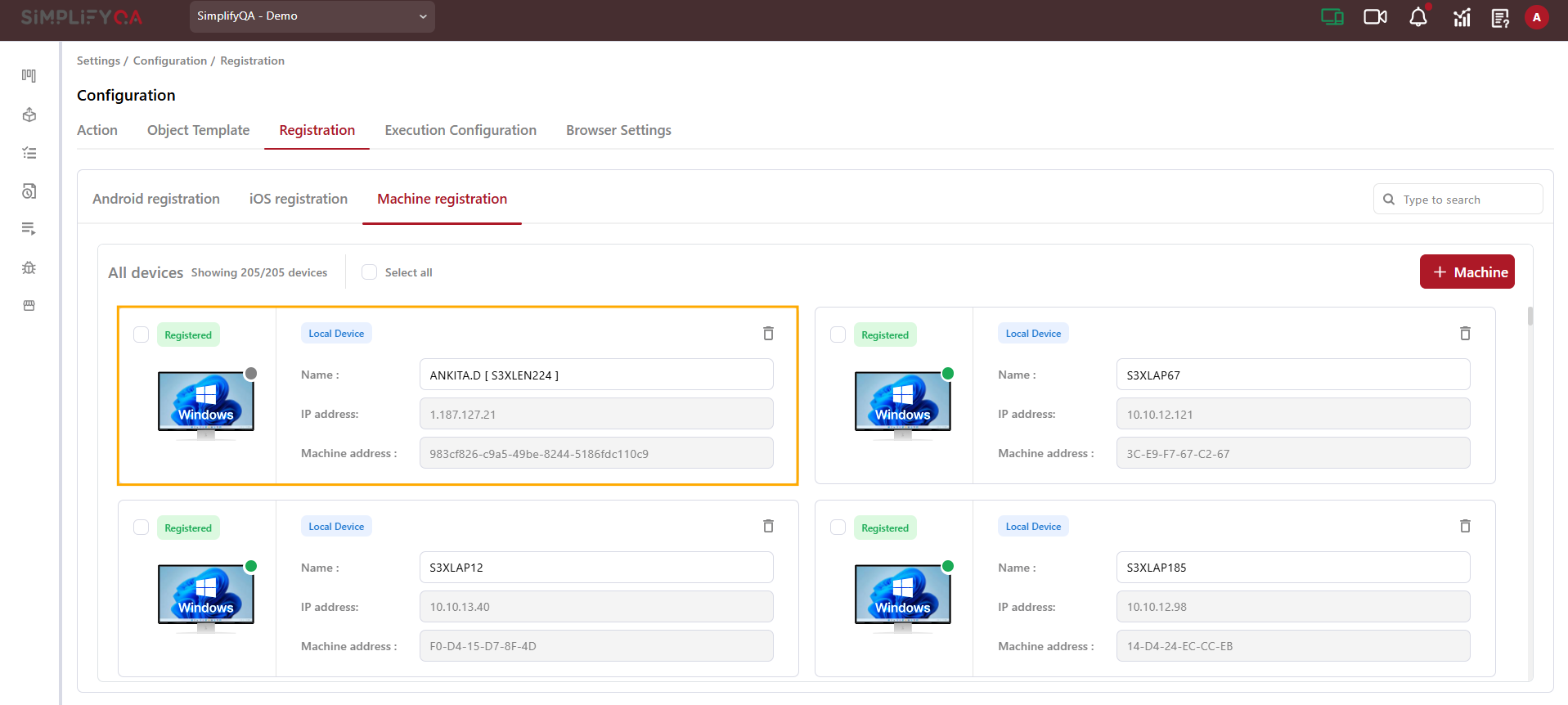Click the SimplifyQA logo
Viewport: 1568px width, 705px height.
81,17
